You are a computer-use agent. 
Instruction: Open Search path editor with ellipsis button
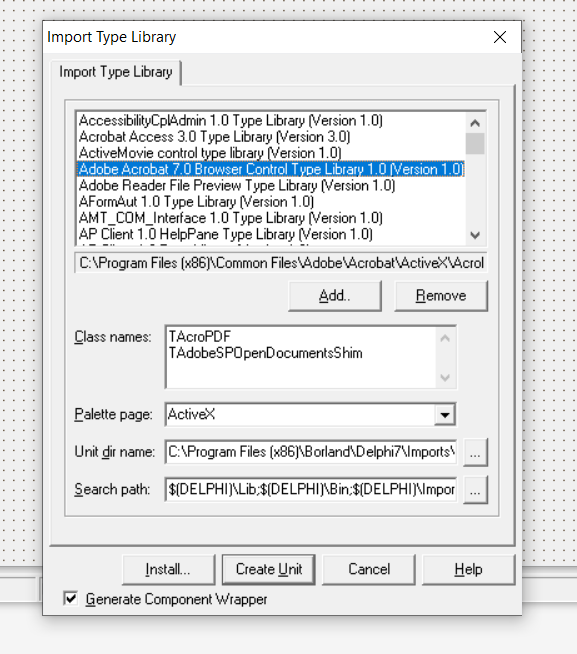tap(475, 490)
